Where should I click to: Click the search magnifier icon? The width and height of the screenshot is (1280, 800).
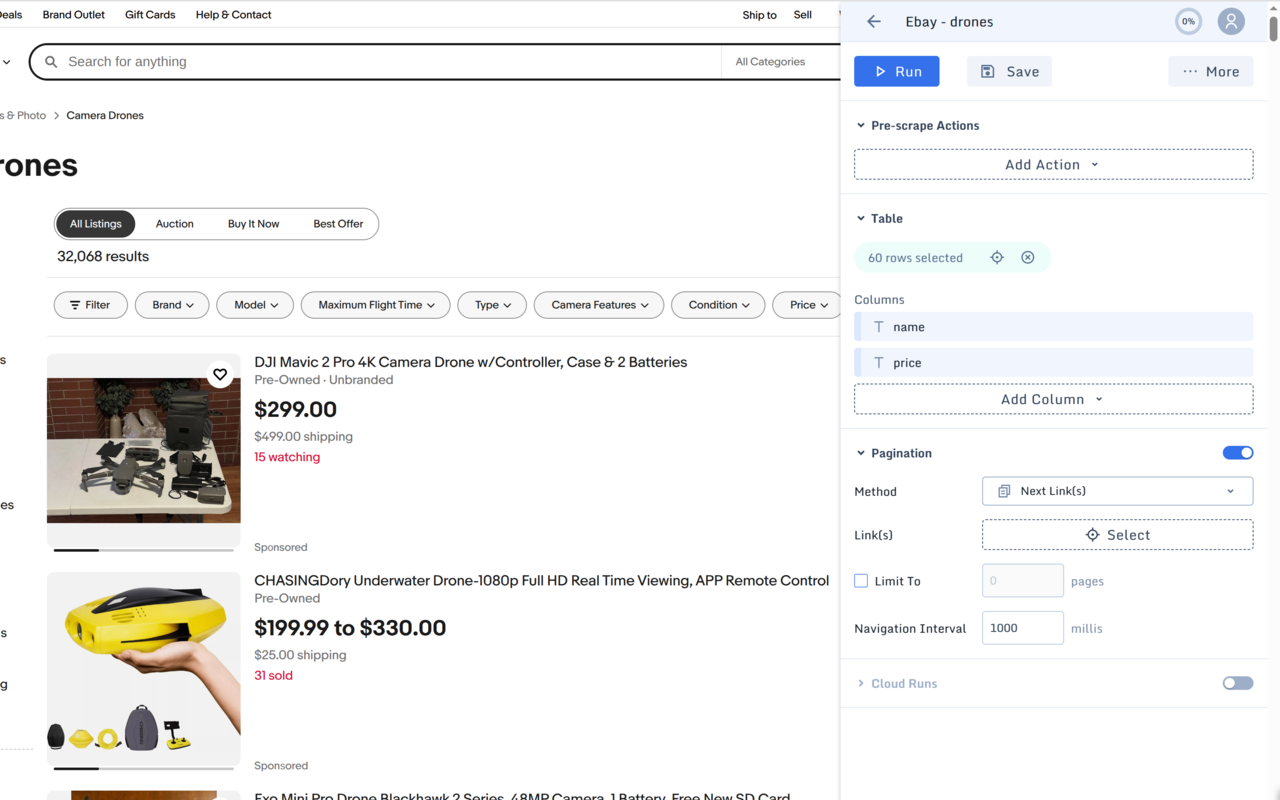(x=51, y=62)
